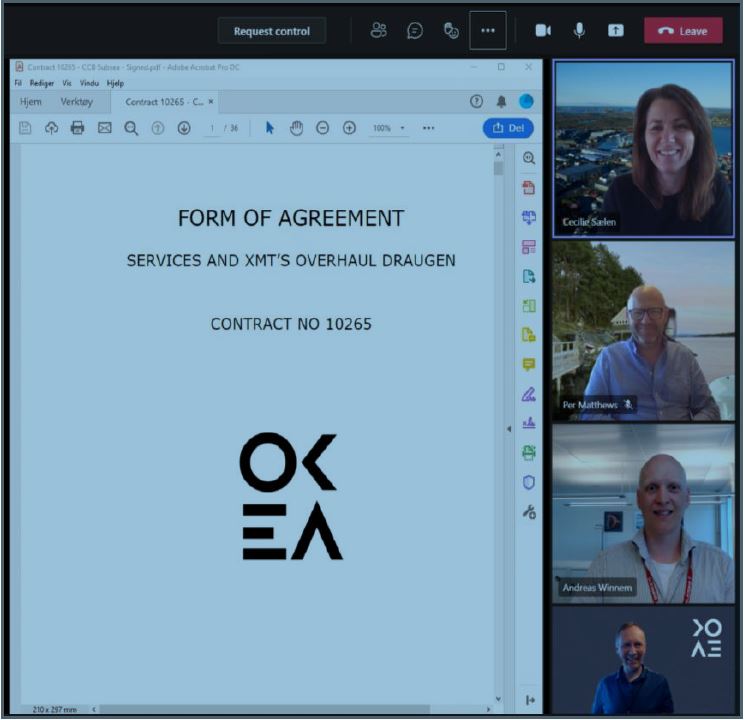Click the vertical scrollbar down arrow

pos(498,698)
